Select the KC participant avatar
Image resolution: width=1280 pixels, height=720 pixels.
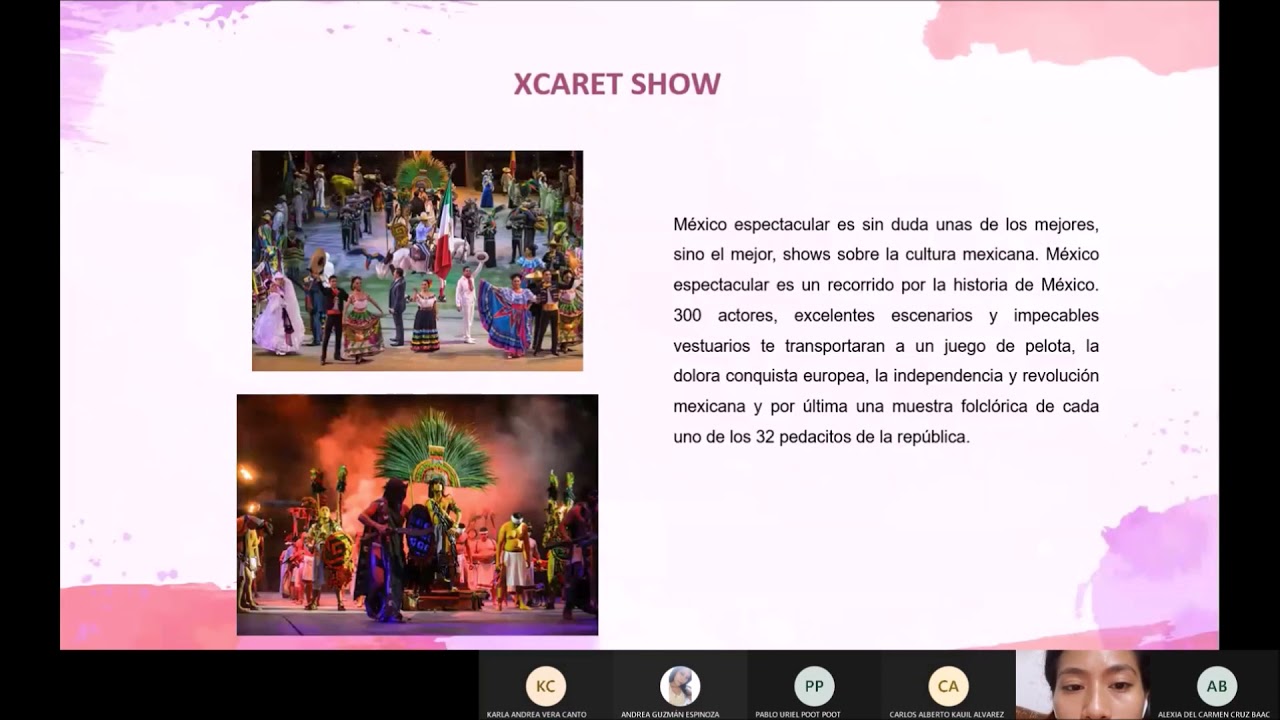pos(546,686)
